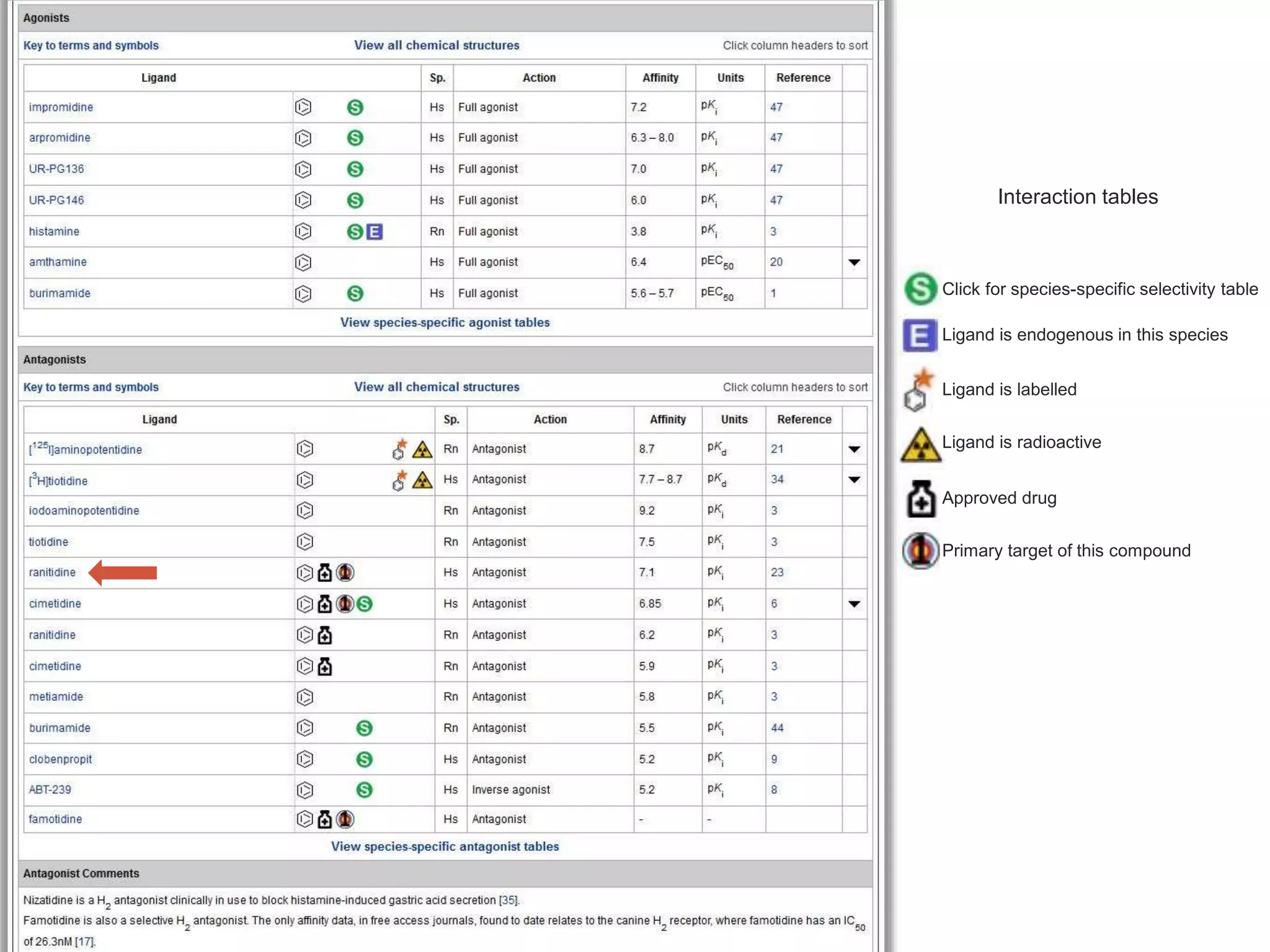
Task: Click the approved drug icon for cimetidine Rn
Action: coord(325,666)
